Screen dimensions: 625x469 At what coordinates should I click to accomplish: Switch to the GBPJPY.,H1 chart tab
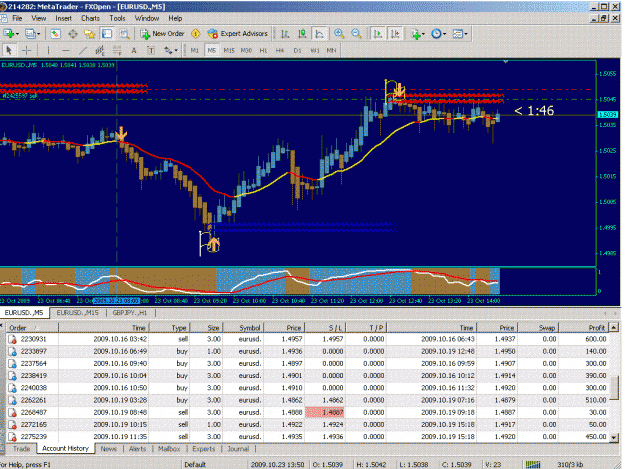130,313
